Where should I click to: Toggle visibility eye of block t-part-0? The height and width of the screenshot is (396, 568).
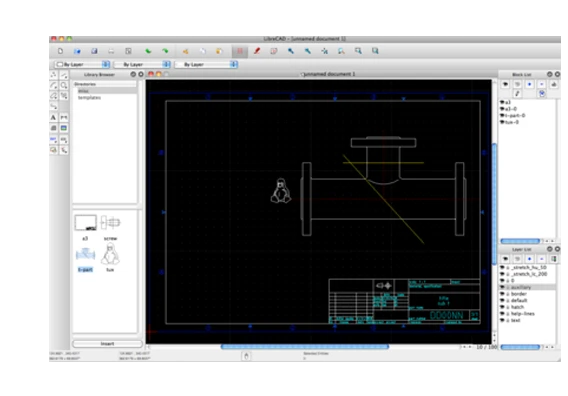click(502, 116)
